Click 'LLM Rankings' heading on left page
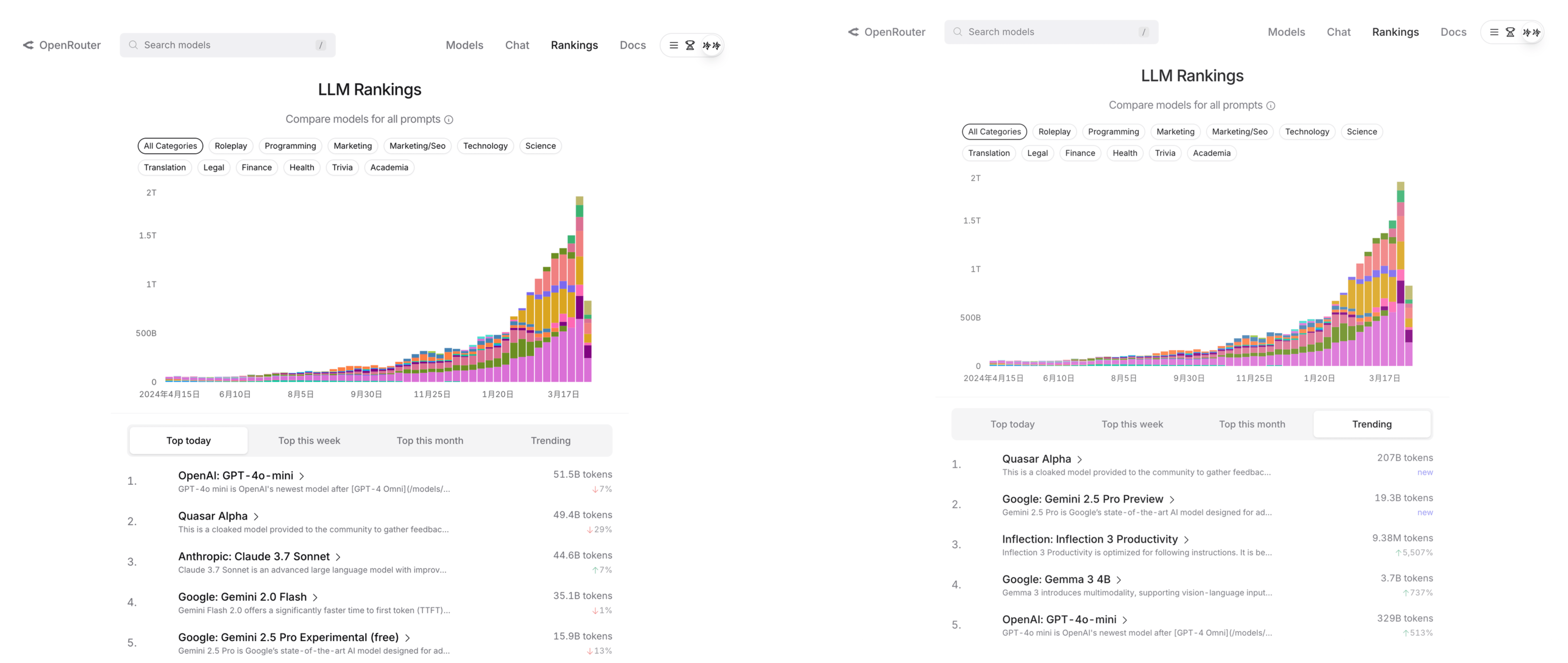The height and width of the screenshot is (663, 1568). 369,89
